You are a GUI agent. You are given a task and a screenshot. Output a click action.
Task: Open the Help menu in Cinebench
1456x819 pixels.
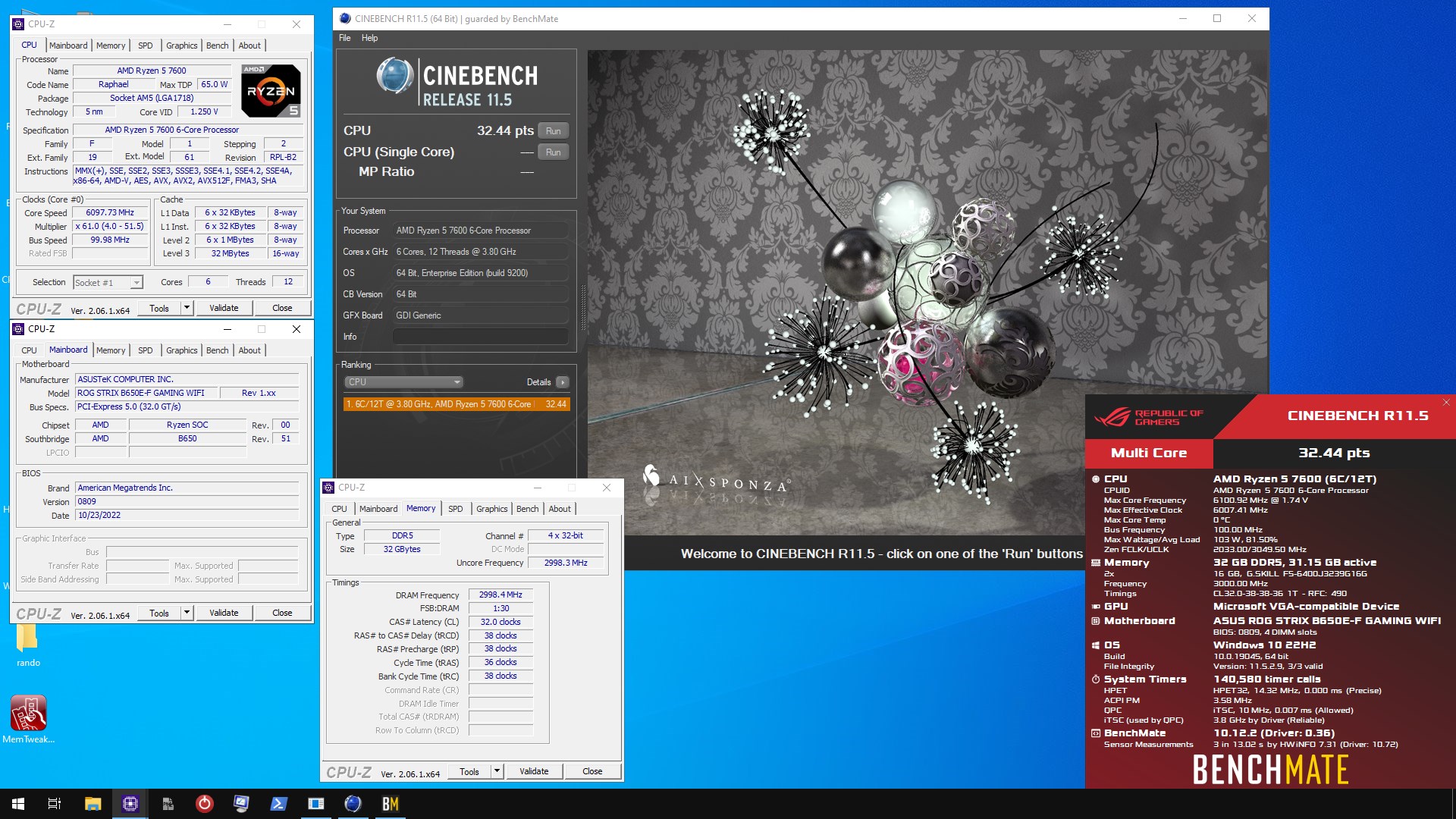tap(369, 38)
